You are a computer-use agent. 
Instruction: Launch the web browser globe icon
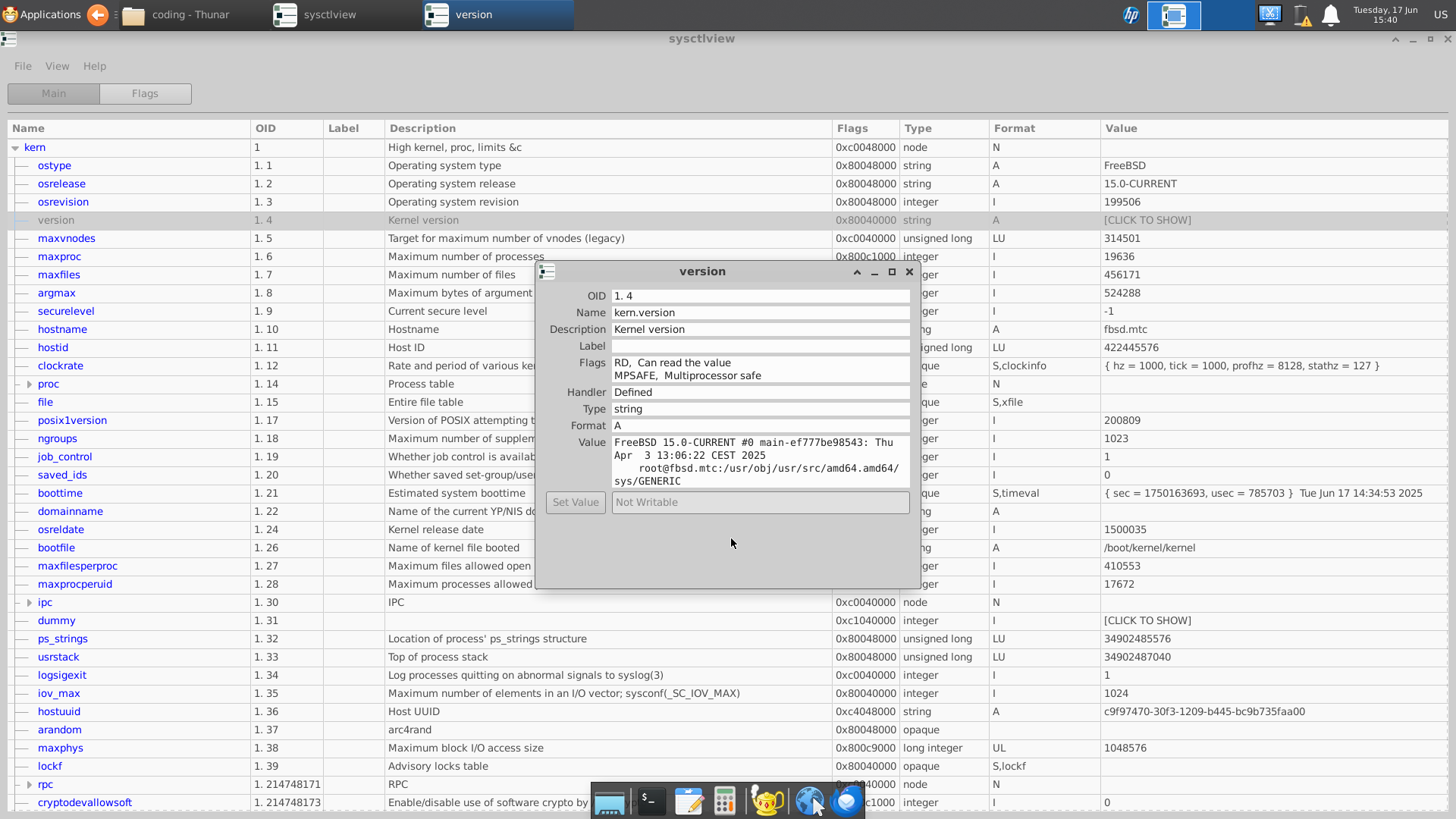[809, 801]
